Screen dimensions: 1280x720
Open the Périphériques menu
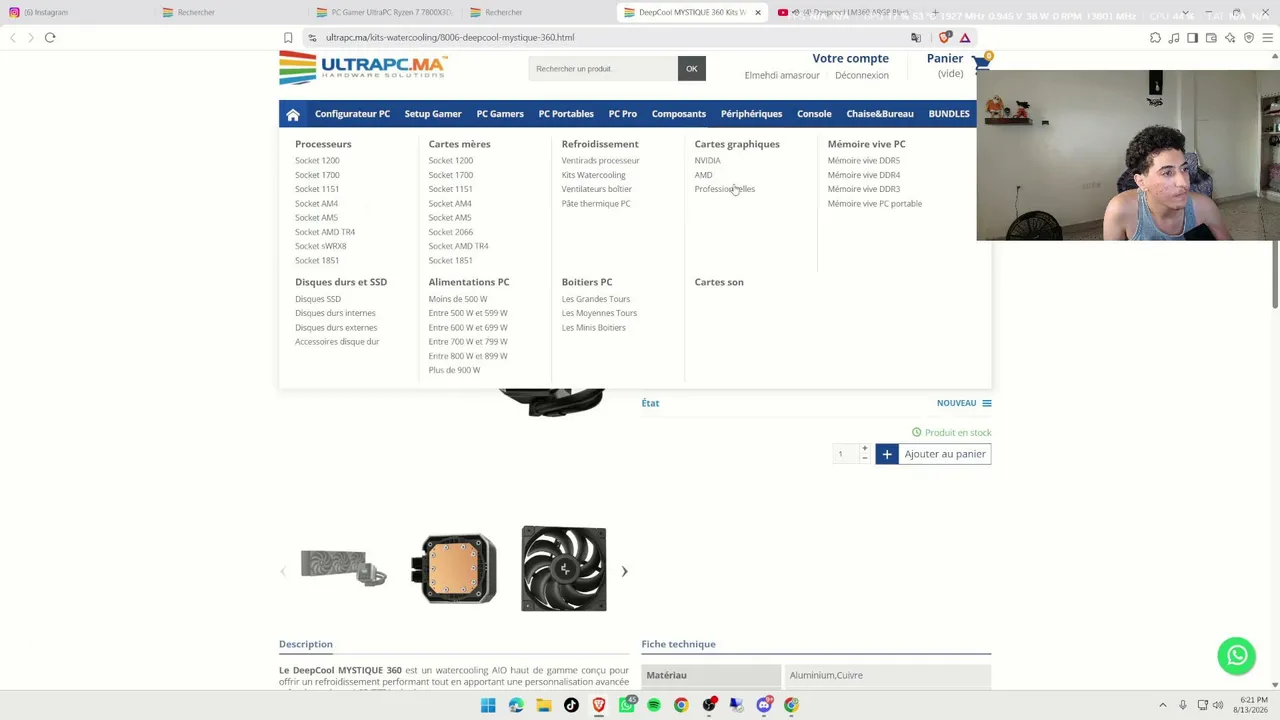[751, 114]
